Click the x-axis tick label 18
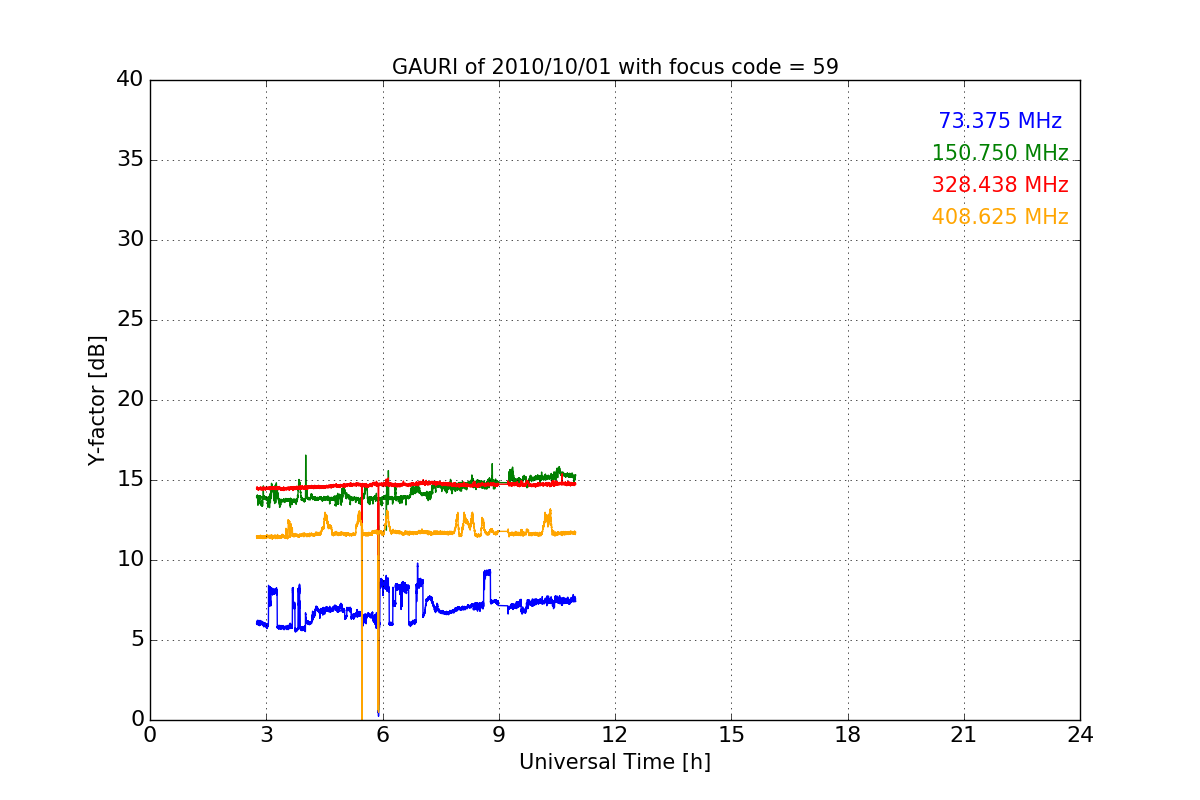 (848, 734)
